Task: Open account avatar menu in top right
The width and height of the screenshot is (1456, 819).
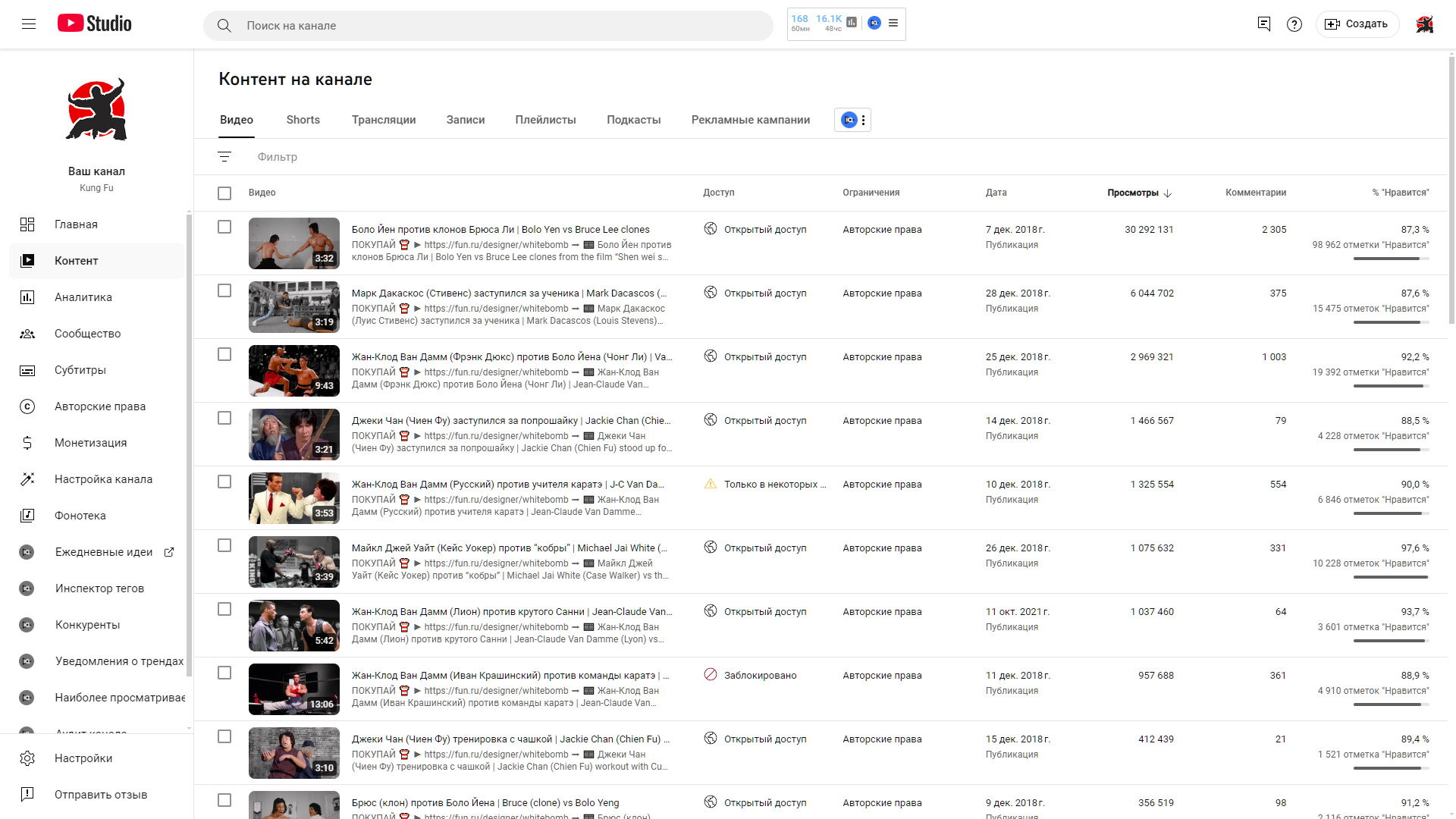Action: 1425,24
